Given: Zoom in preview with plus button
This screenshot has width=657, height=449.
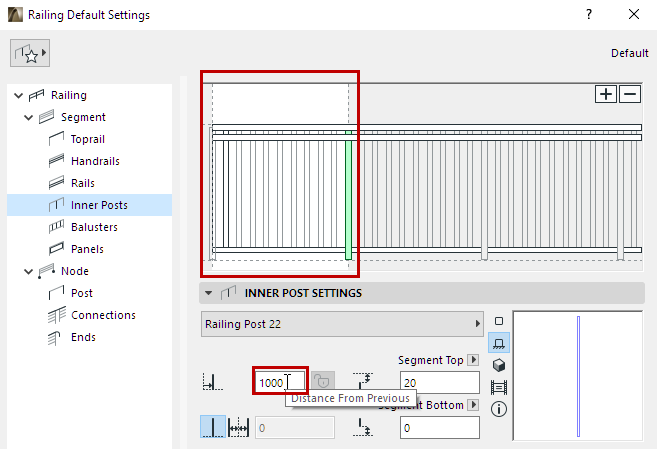Looking at the screenshot, I should pos(605,94).
